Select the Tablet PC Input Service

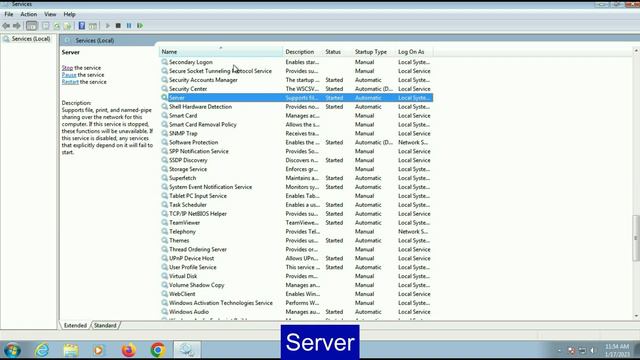coord(296,196)
